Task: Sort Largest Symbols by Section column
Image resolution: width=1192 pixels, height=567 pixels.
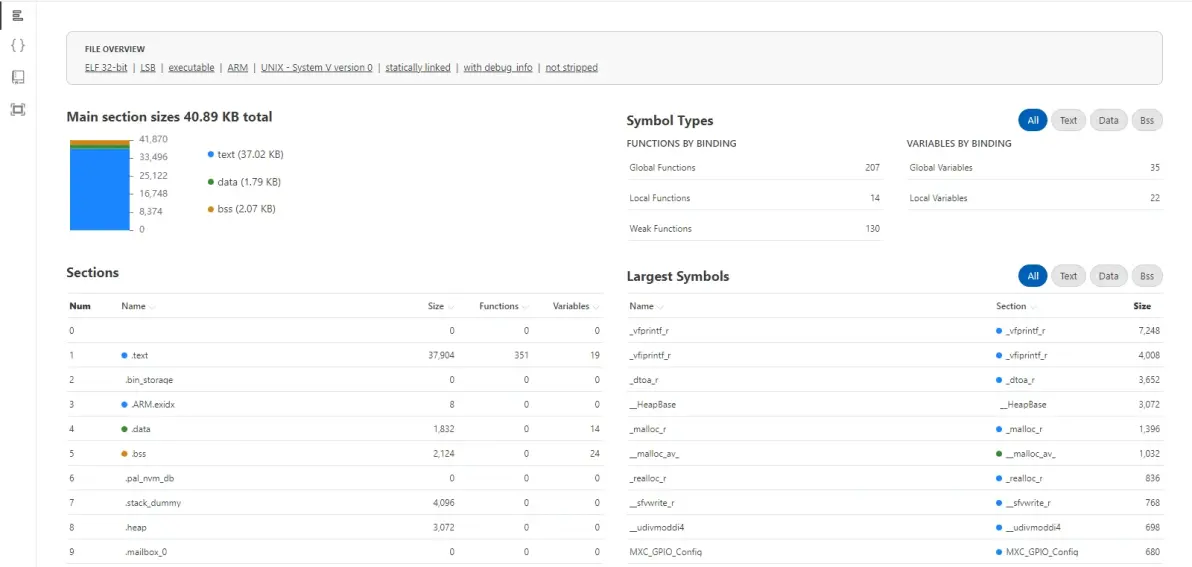Action: point(1015,307)
